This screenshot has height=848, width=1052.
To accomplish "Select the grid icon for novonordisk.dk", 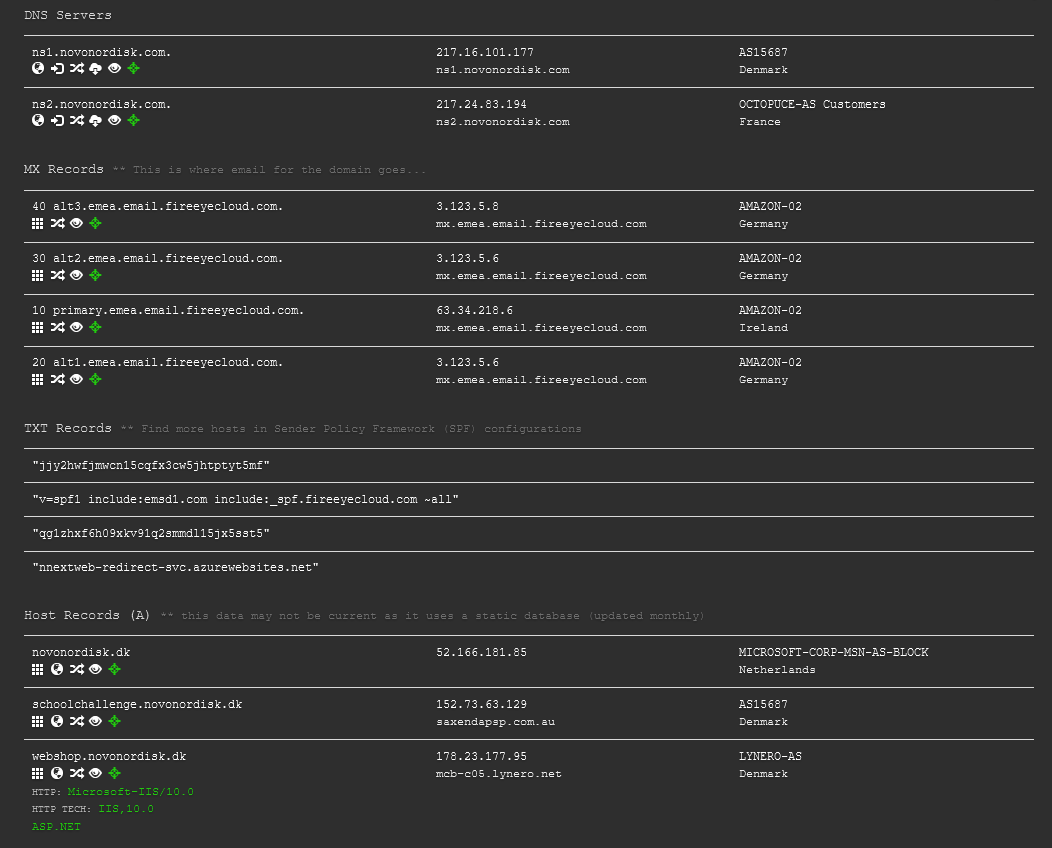I will coord(37,669).
